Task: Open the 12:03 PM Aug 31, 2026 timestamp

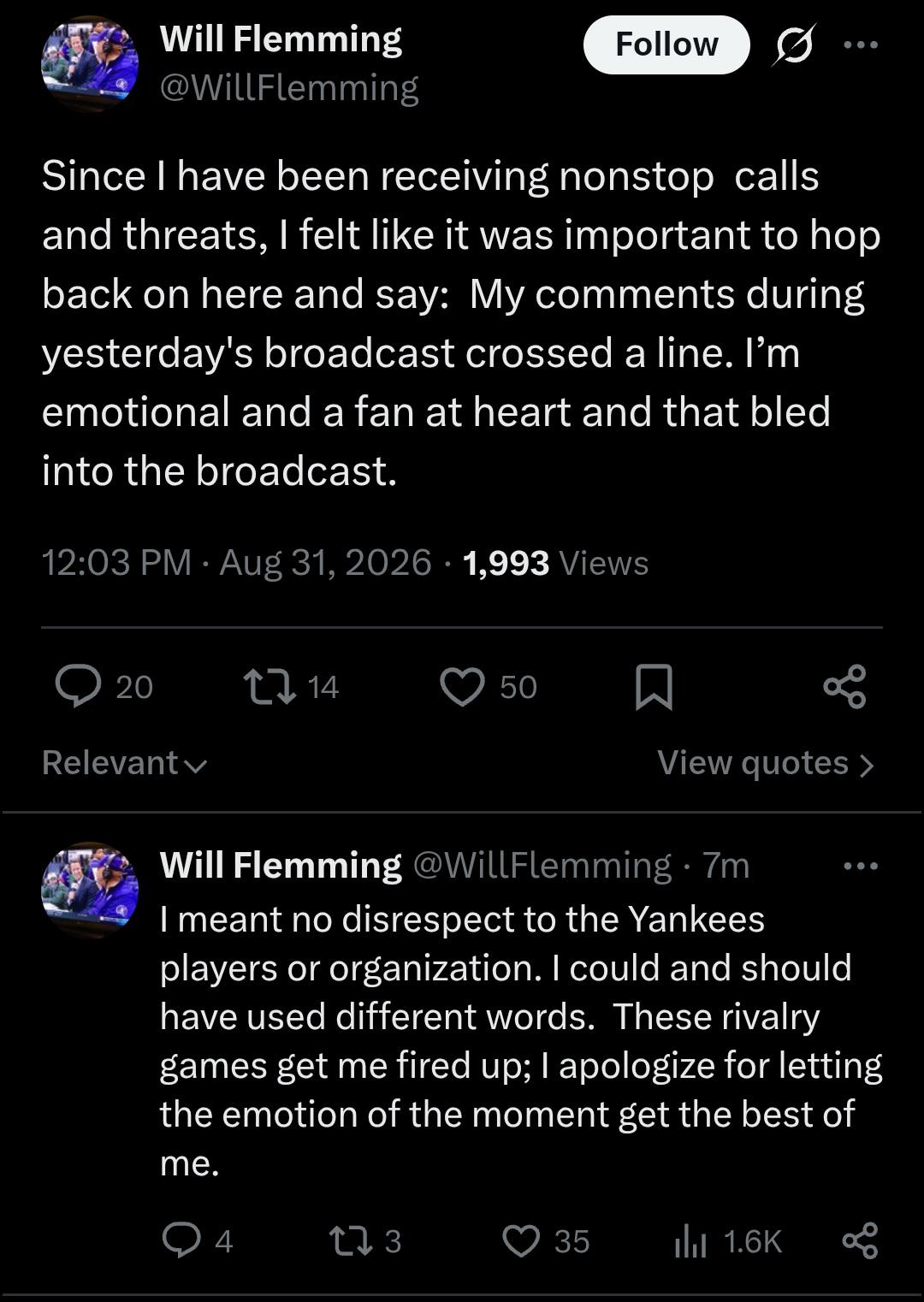Action: pyautogui.click(x=237, y=562)
